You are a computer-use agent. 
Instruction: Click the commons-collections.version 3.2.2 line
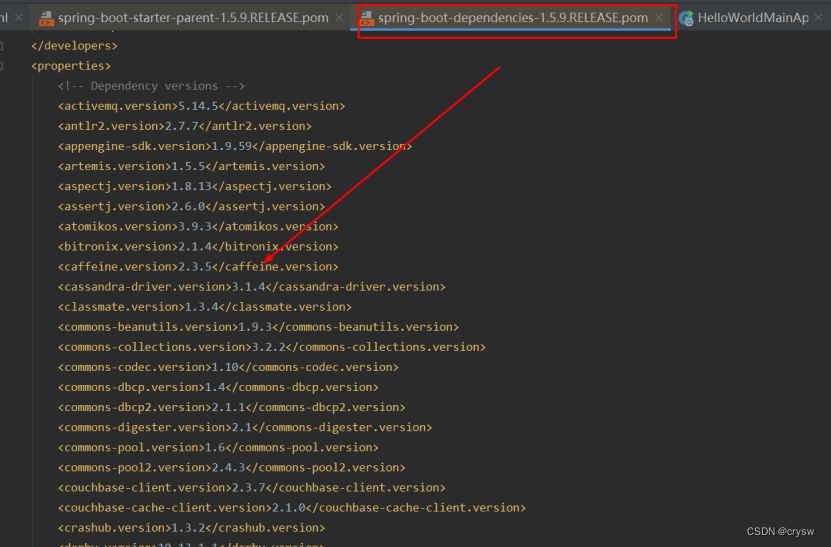click(x=271, y=347)
